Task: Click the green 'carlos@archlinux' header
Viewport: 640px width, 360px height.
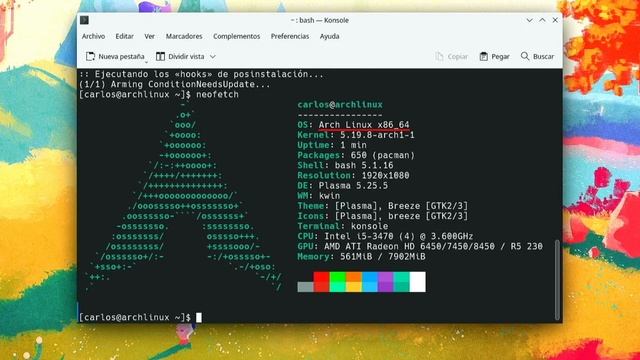Action: pyautogui.click(x=340, y=105)
